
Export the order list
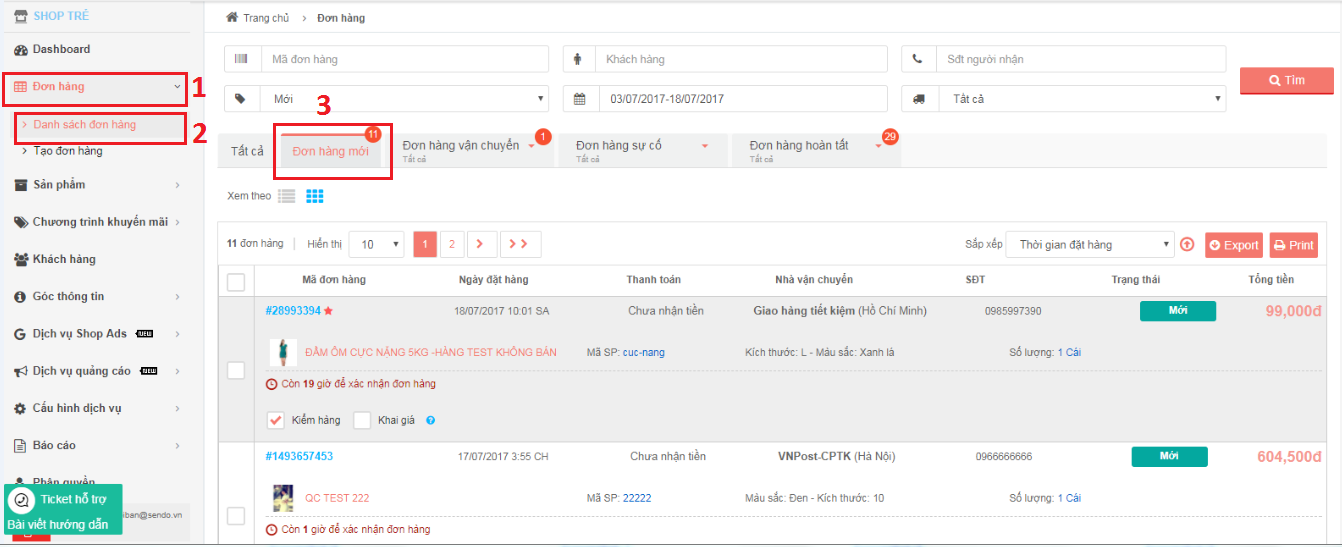coord(1233,245)
